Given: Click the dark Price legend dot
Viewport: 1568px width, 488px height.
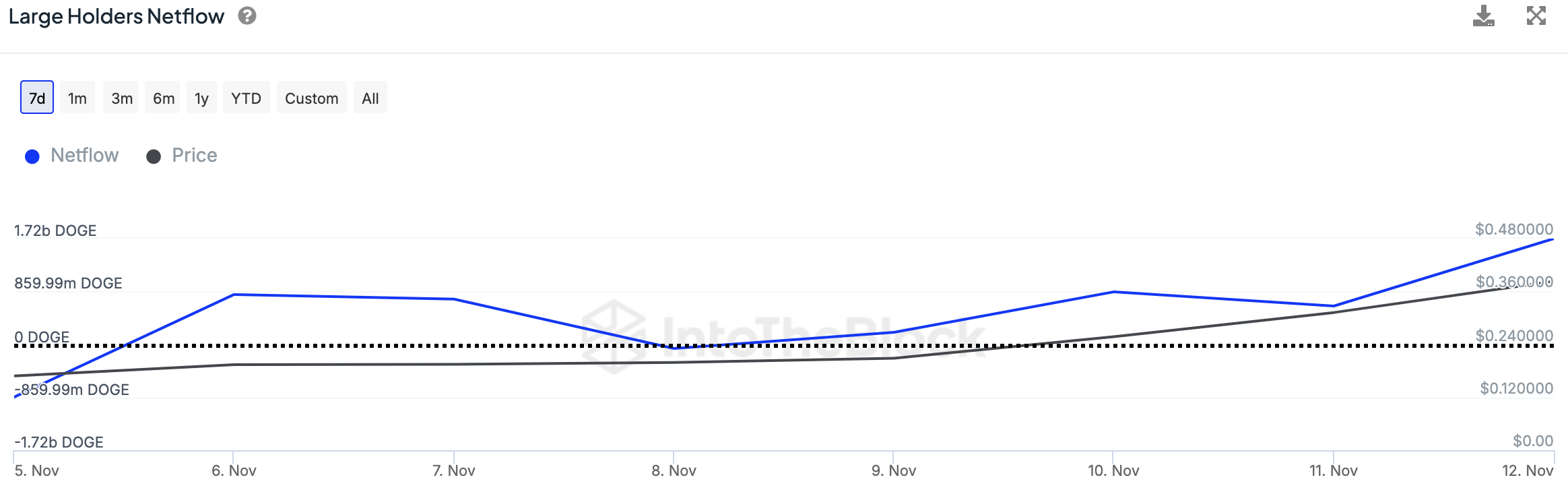Looking at the screenshot, I should (x=154, y=156).
